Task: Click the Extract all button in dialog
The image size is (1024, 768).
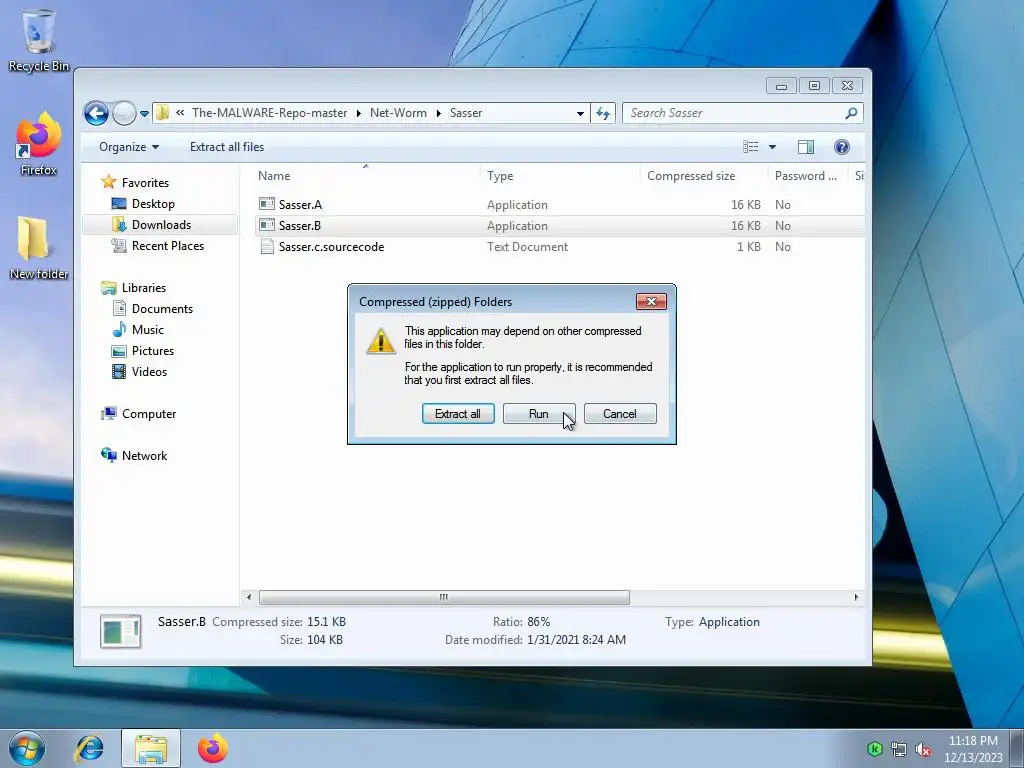Action: coord(458,413)
